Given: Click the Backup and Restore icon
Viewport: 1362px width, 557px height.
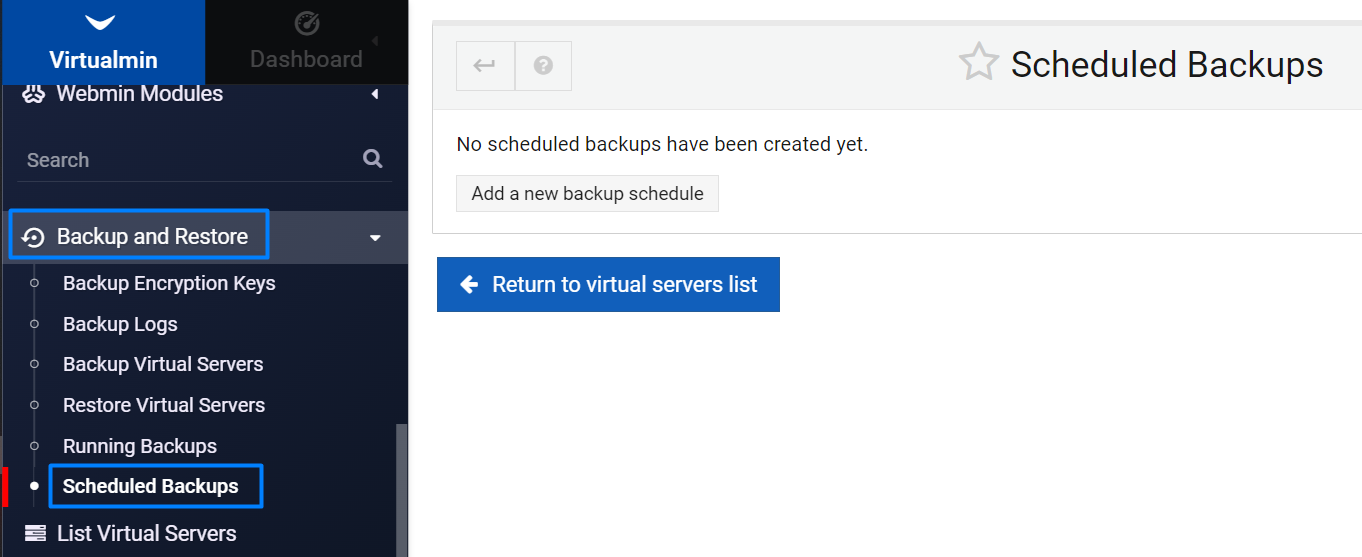Looking at the screenshot, I should [x=33, y=237].
